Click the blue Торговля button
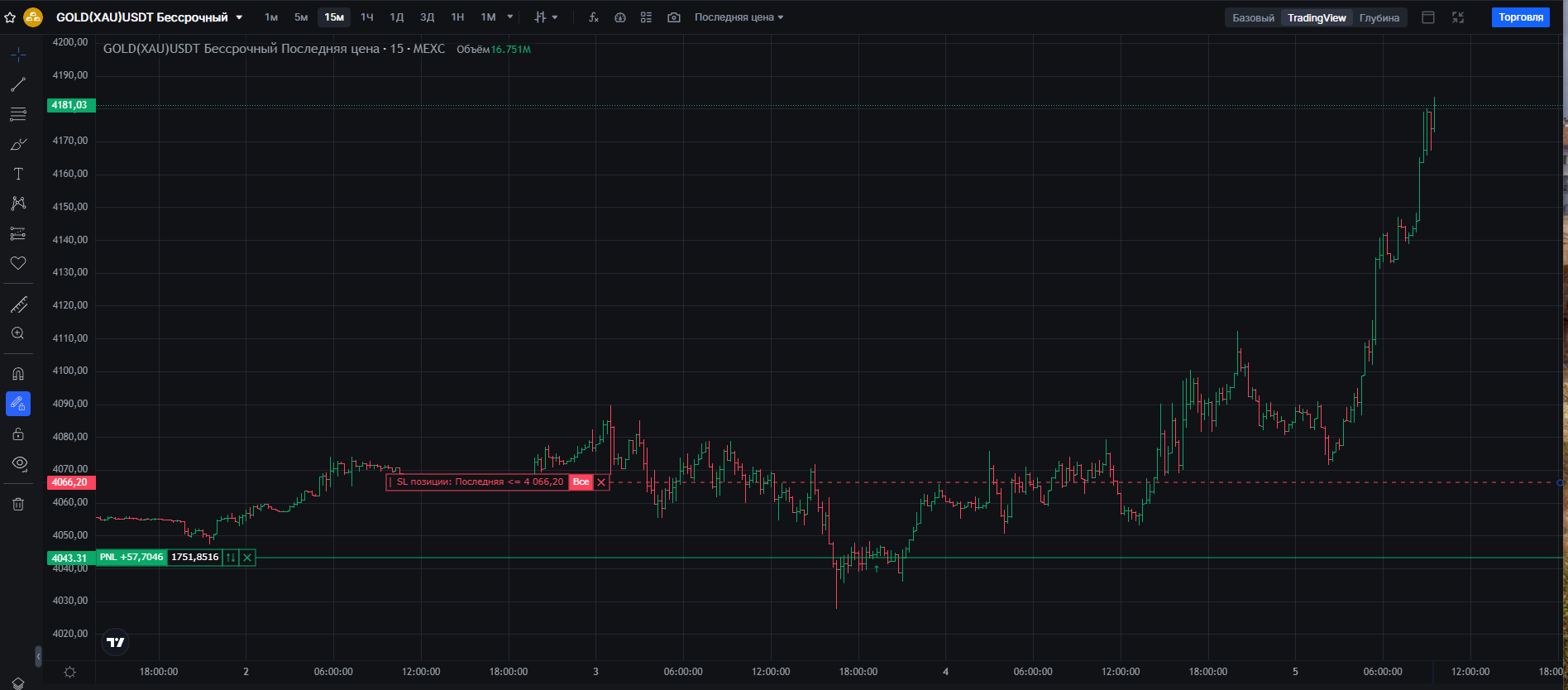This screenshot has width=1568, height=690. coord(1521,17)
